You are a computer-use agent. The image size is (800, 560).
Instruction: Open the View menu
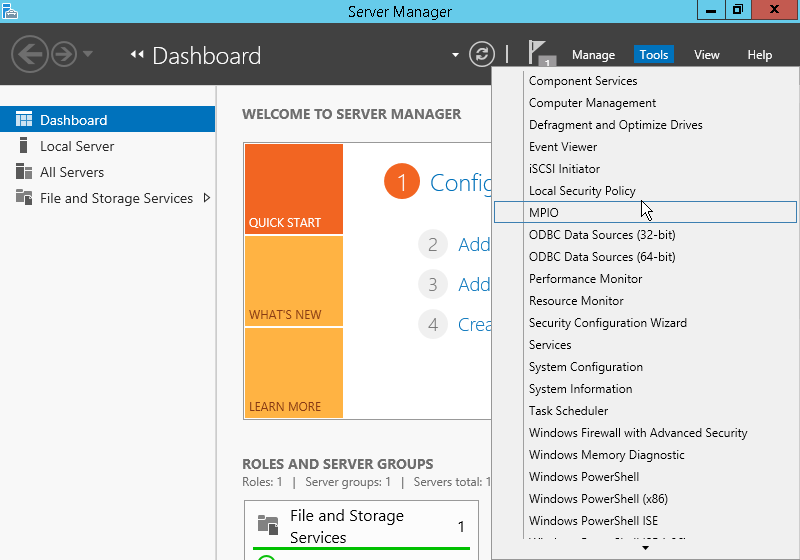pyautogui.click(x=707, y=55)
